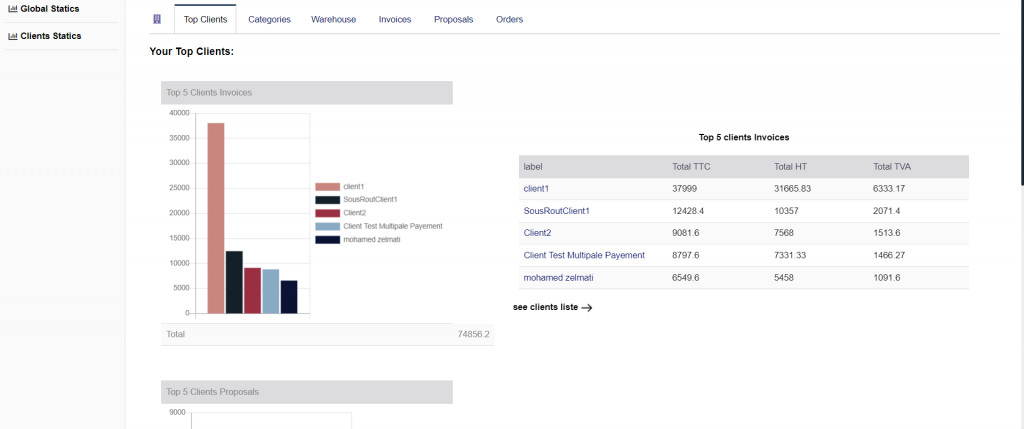This screenshot has height=429, width=1024.
Task: Click the tallest client1 bar in chart
Action: click(x=216, y=218)
